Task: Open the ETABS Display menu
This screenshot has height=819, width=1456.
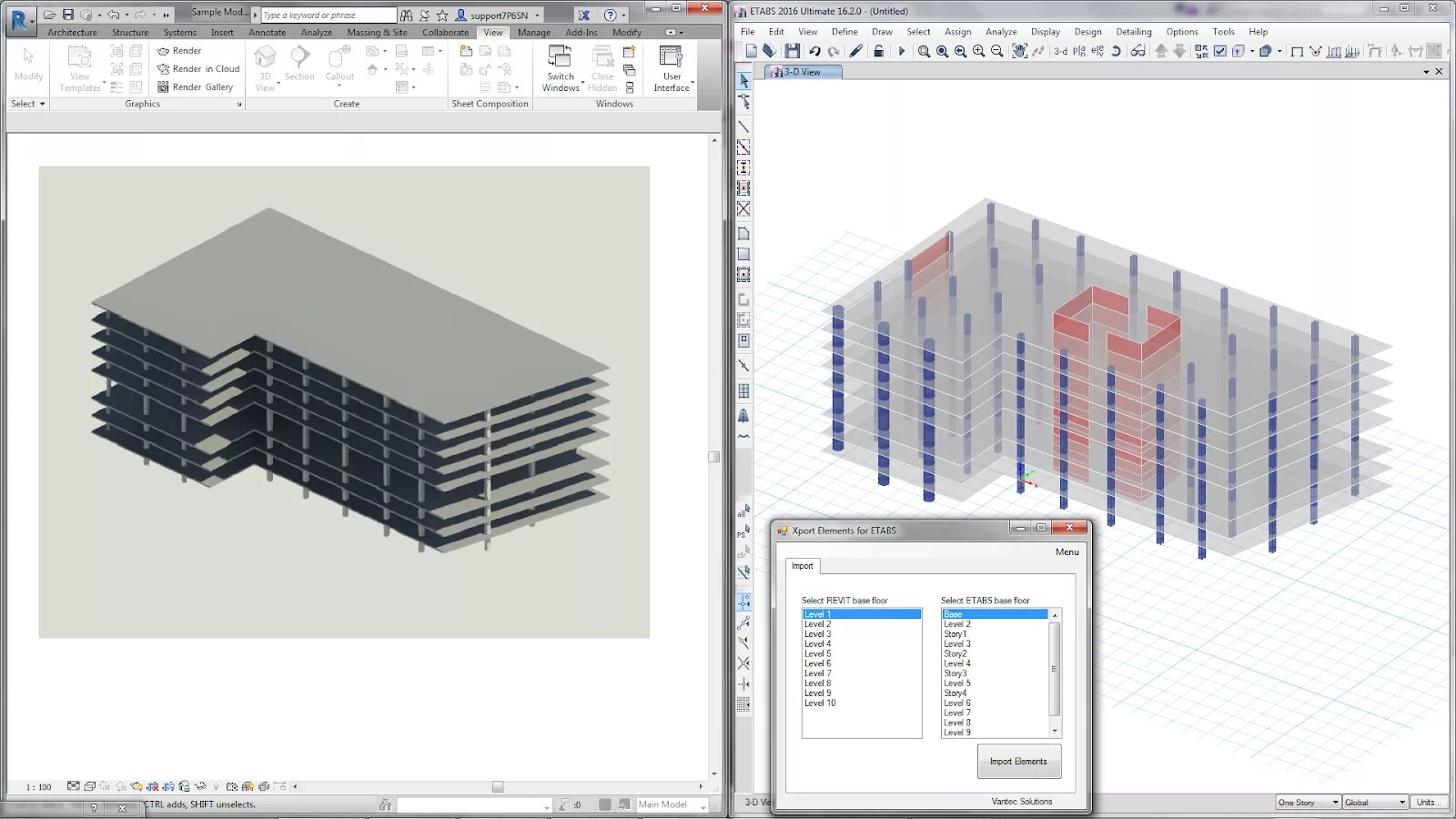Action: click(x=1046, y=32)
